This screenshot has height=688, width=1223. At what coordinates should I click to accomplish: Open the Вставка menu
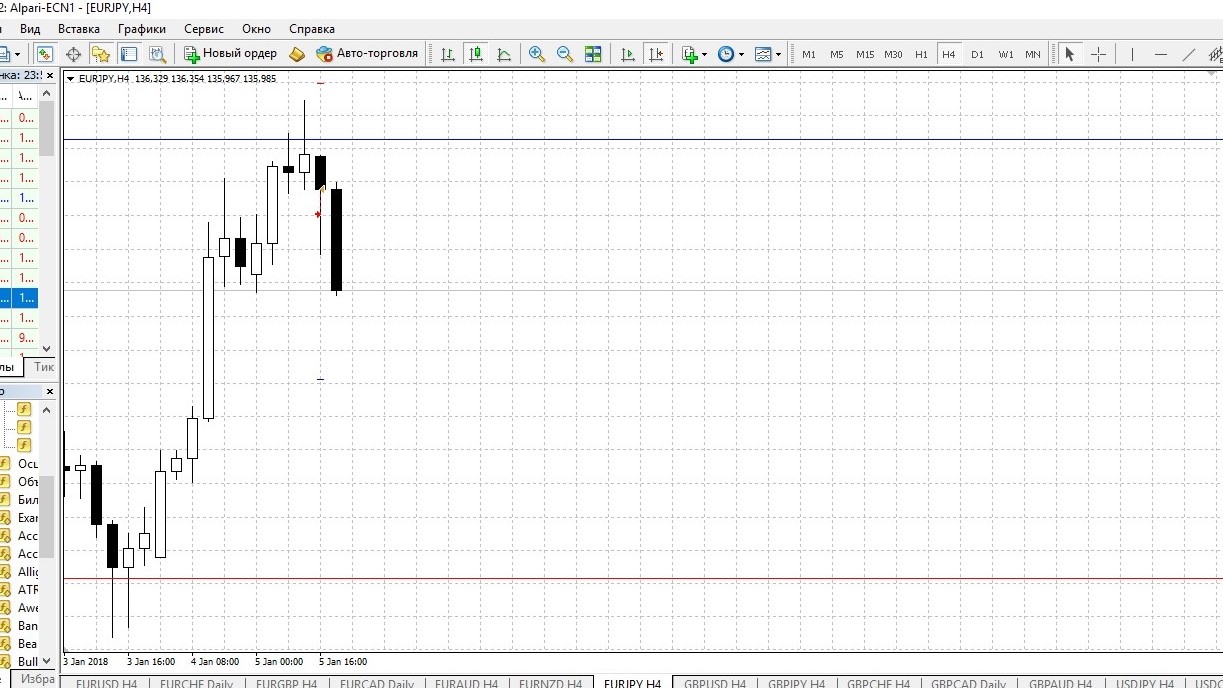pos(79,29)
